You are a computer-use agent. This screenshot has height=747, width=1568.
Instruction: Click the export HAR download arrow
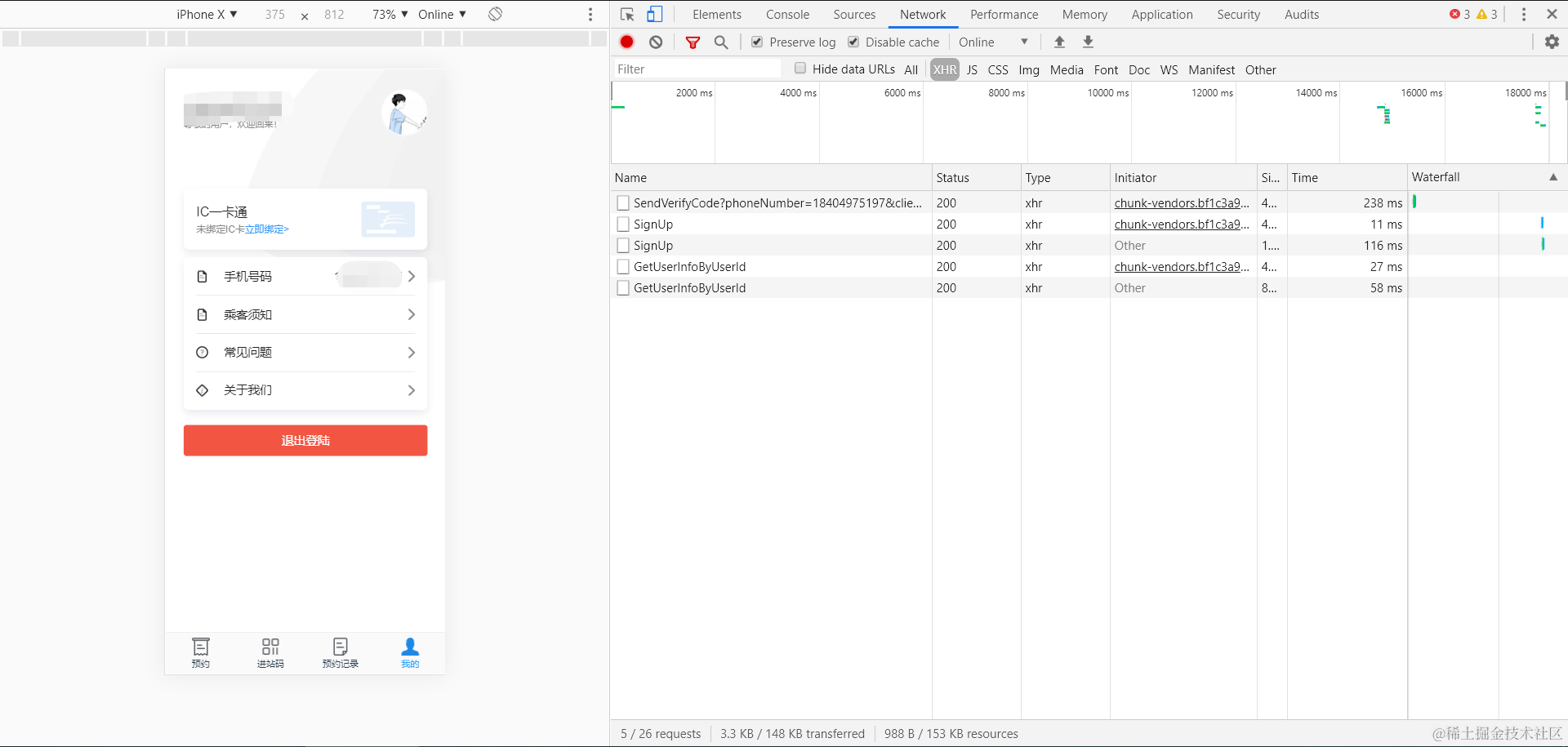tap(1088, 42)
